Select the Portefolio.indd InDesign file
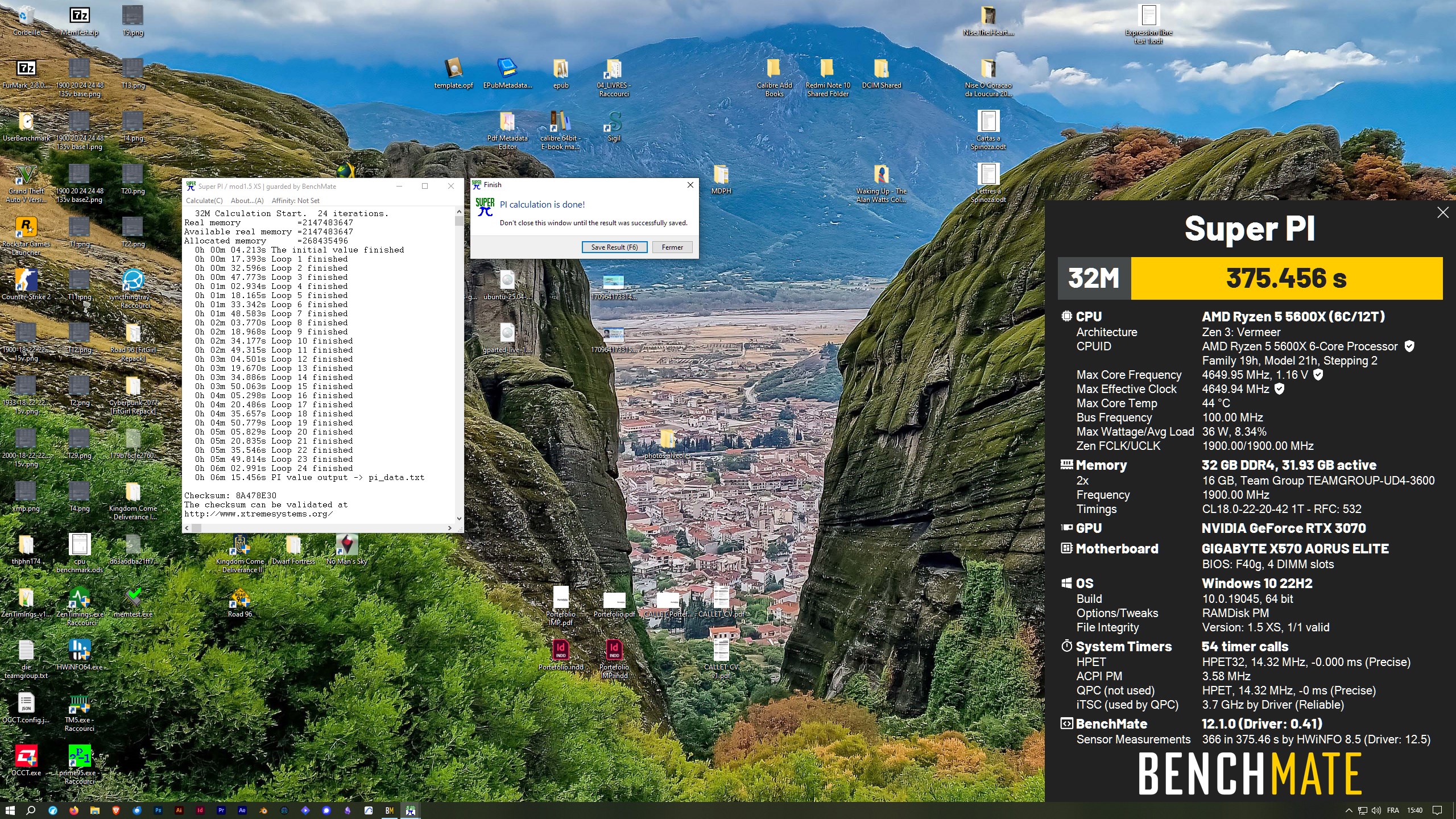Screen dimensions: 1456x819 coord(561,654)
